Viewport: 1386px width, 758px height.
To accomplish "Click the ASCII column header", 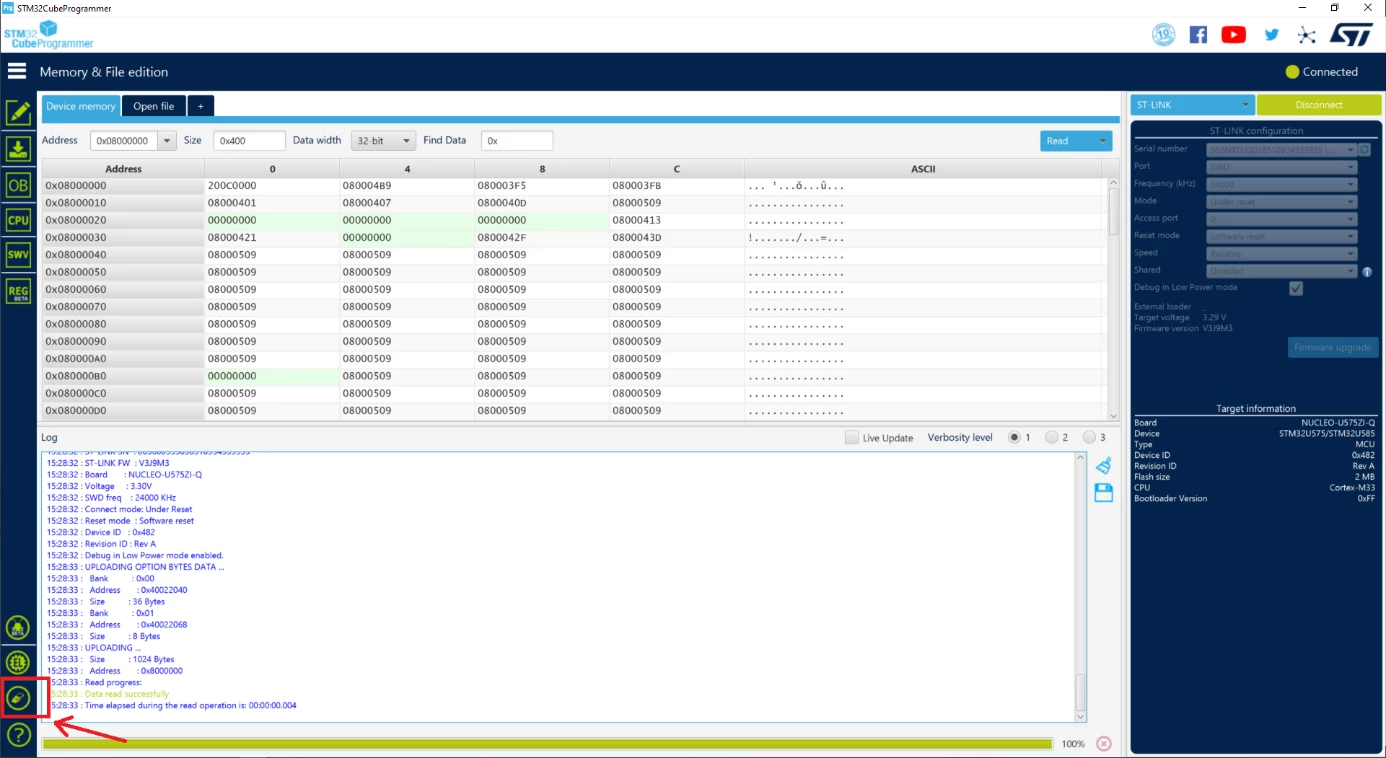I will pos(923,169).
